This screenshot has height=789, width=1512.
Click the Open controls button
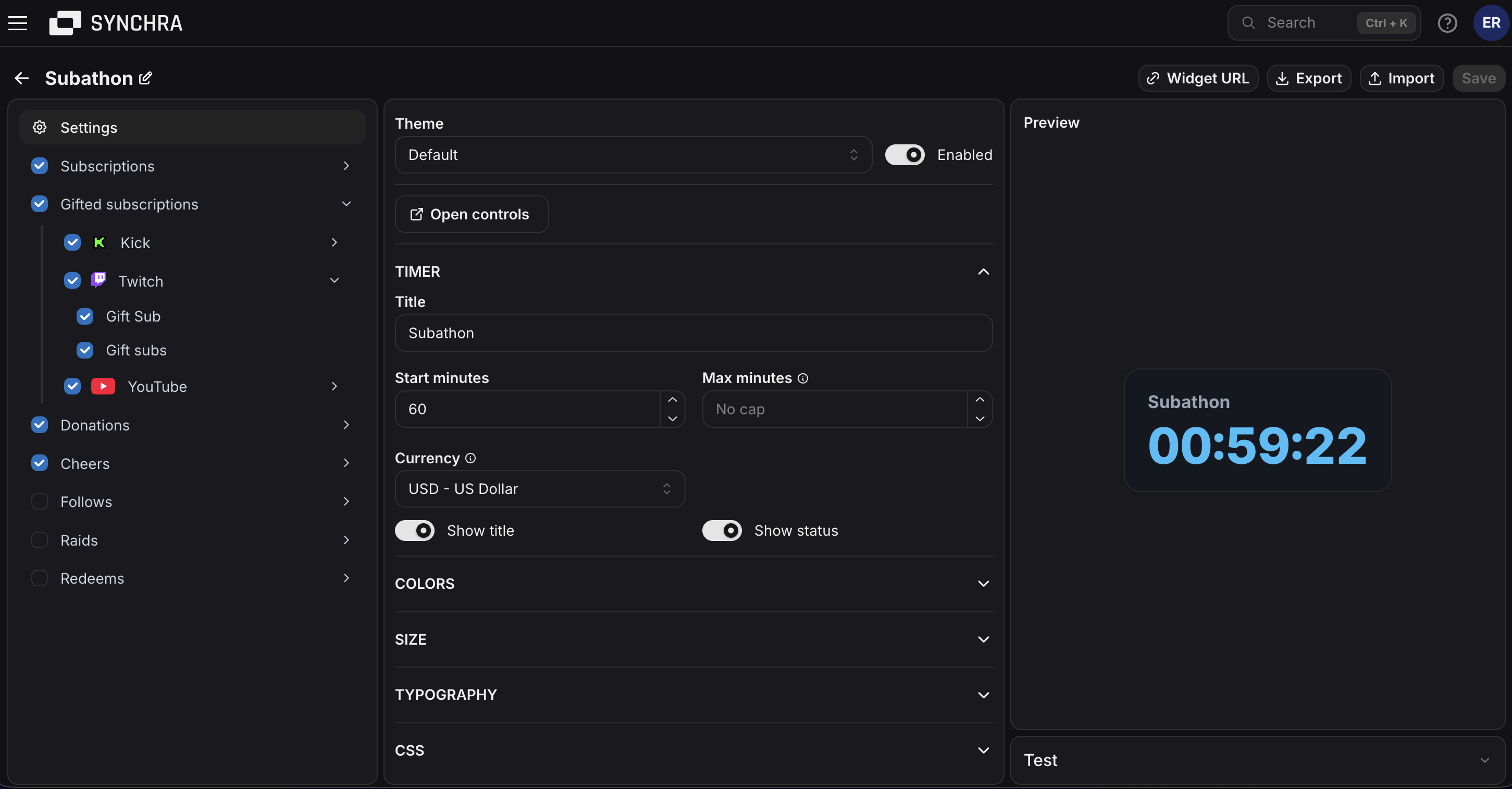[x=472, y=214]
